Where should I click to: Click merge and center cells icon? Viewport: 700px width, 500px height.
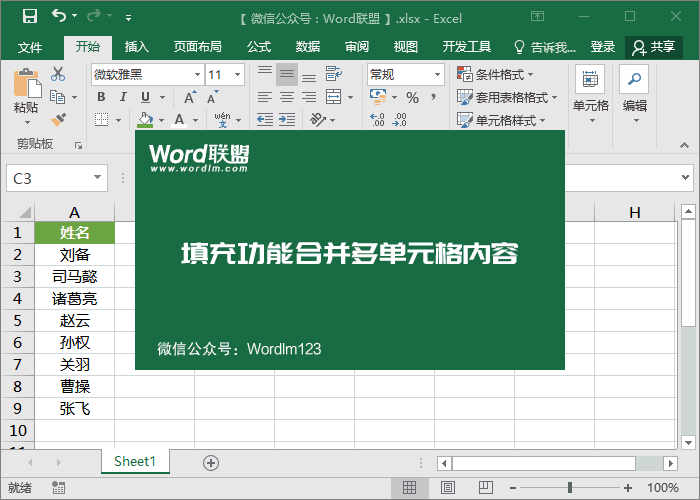(333, 97)
